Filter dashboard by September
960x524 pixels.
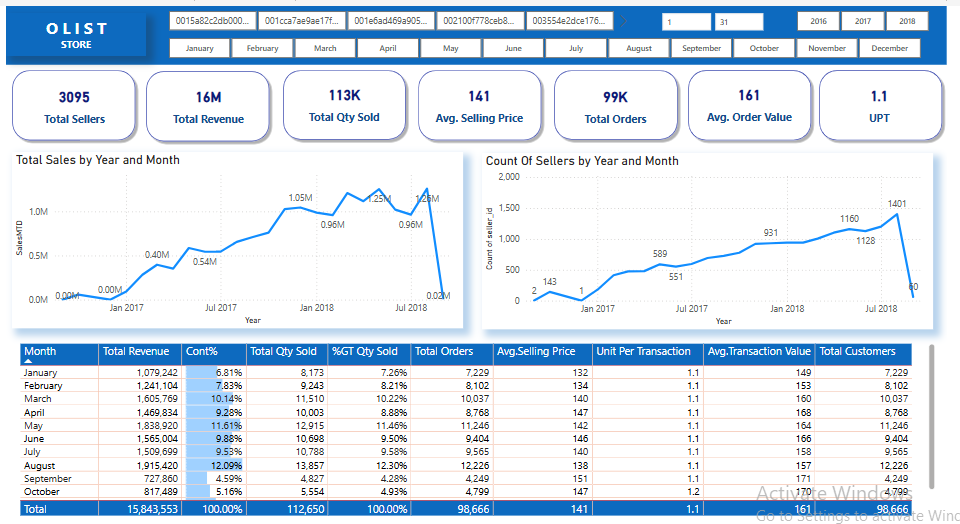click(x=702, y=48)
